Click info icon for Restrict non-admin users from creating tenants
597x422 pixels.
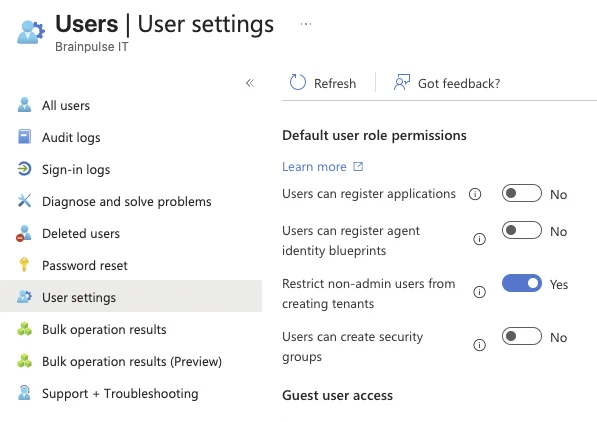(479, 292)
